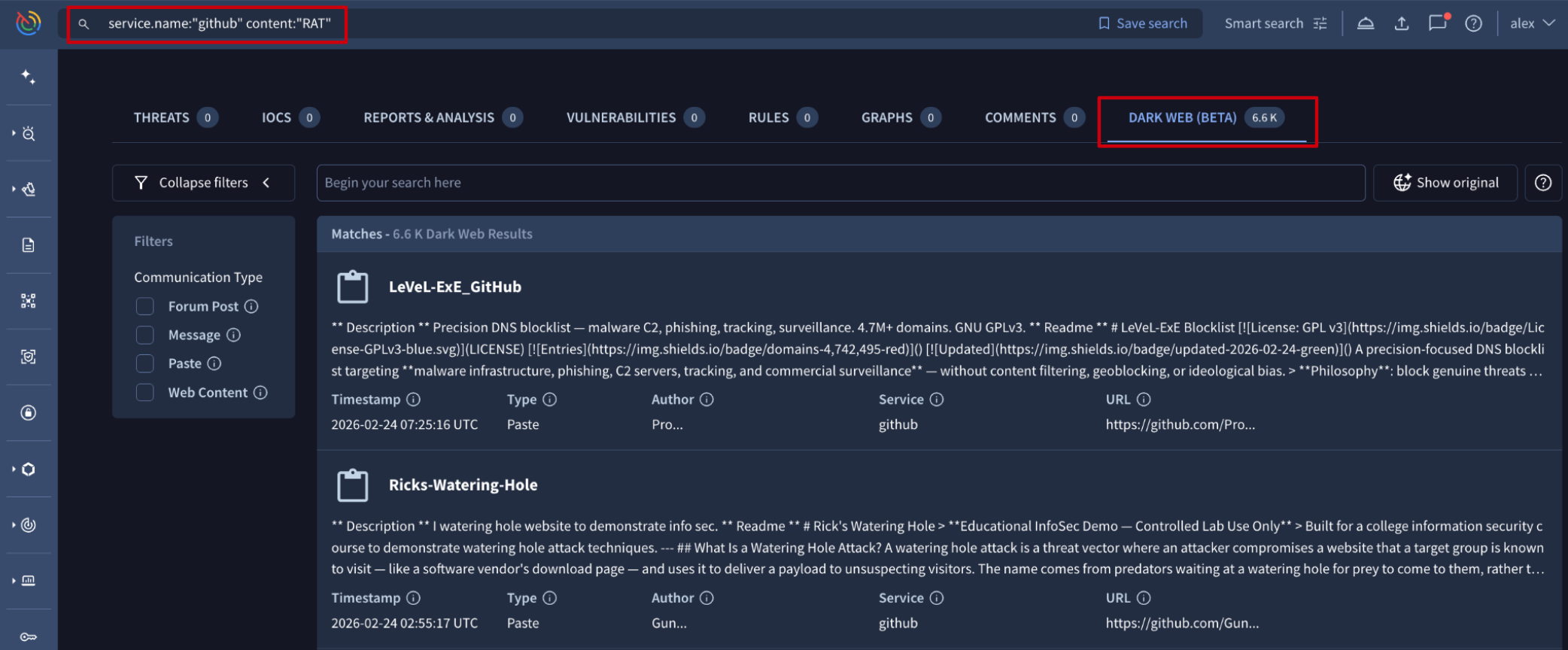Open the document icon in the sidebar
This screenshot has height=650, width=1568.
[29, 245]
